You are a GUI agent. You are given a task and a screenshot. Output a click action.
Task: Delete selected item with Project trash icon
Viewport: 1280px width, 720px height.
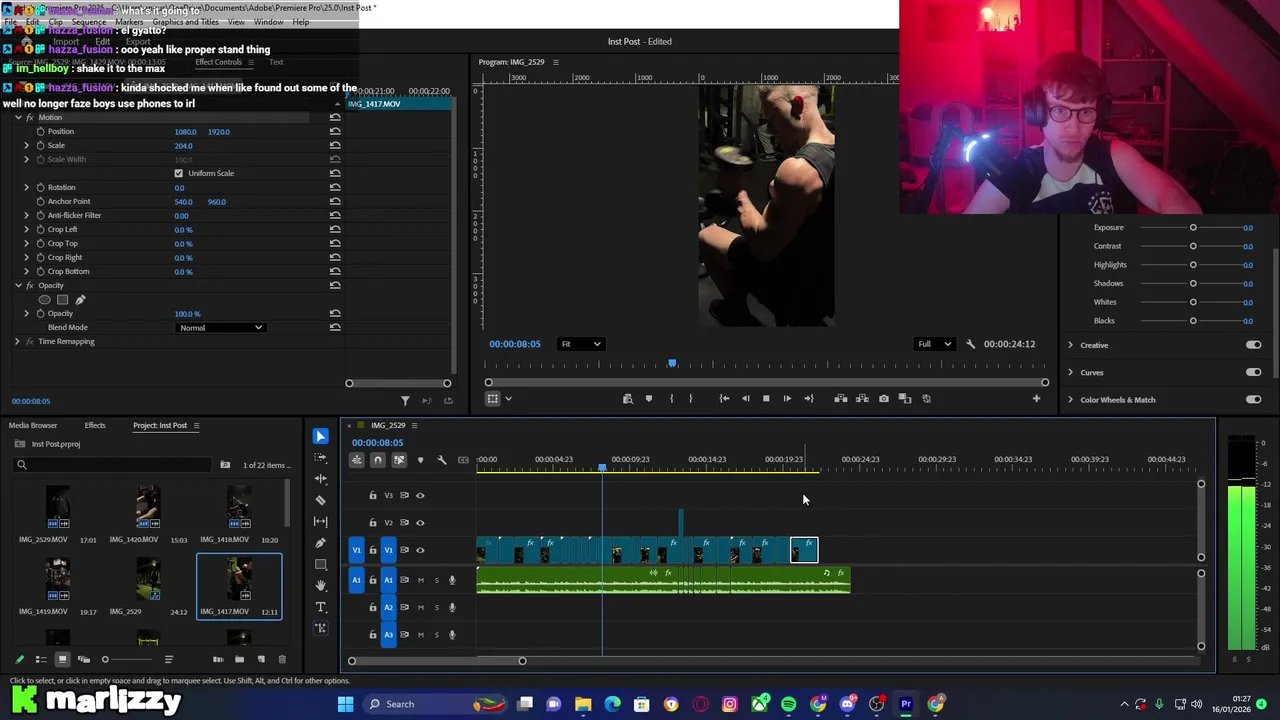point(282,659)
